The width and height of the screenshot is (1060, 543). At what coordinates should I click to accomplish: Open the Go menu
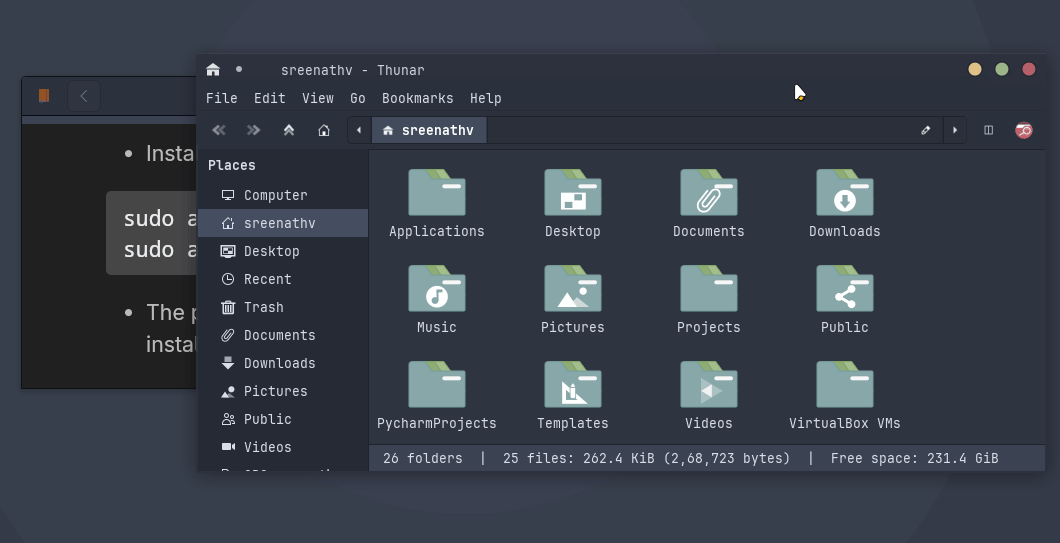[357, 98]
